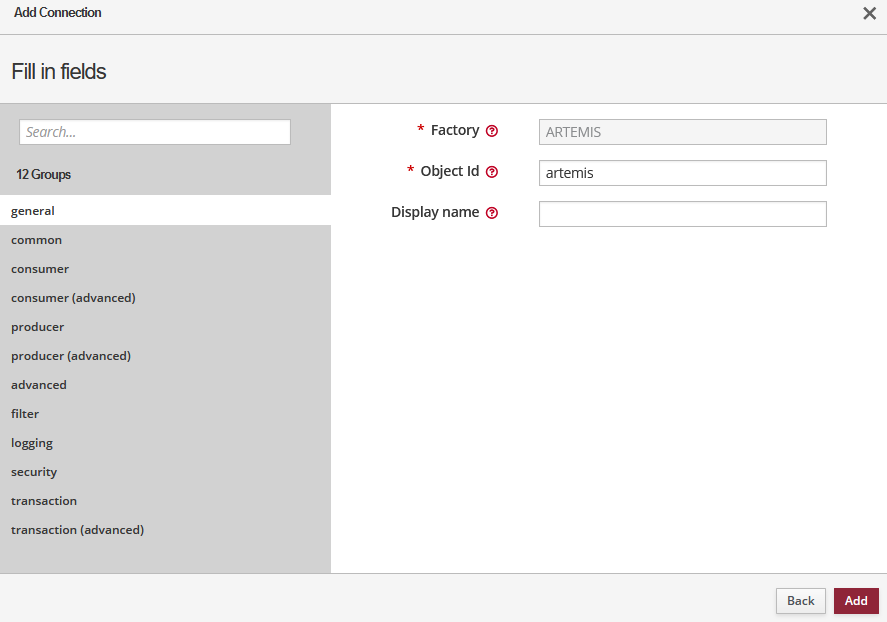
Task: Show the filter group settings
Action: tap(25, 414)
